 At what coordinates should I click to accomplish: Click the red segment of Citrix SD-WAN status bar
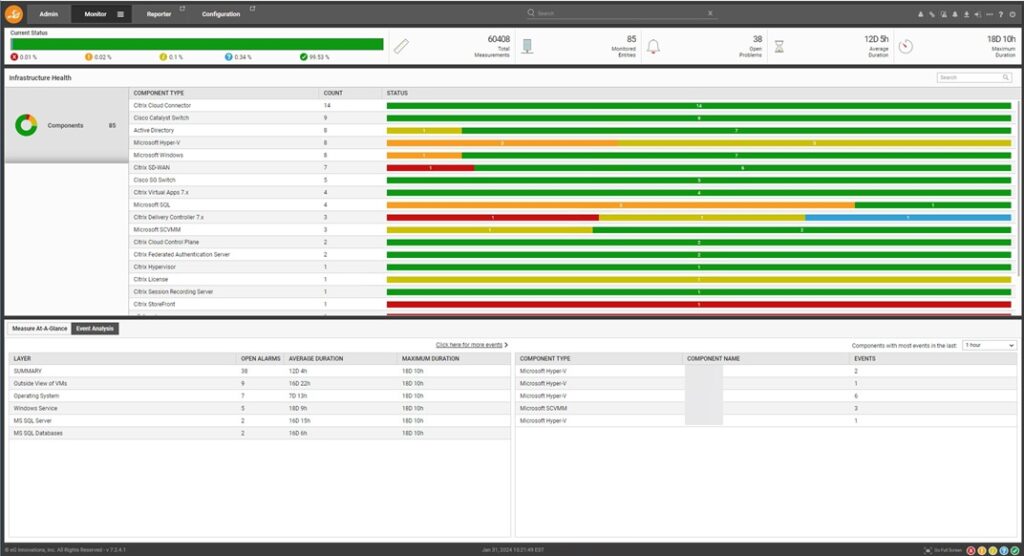click(430, 168)
